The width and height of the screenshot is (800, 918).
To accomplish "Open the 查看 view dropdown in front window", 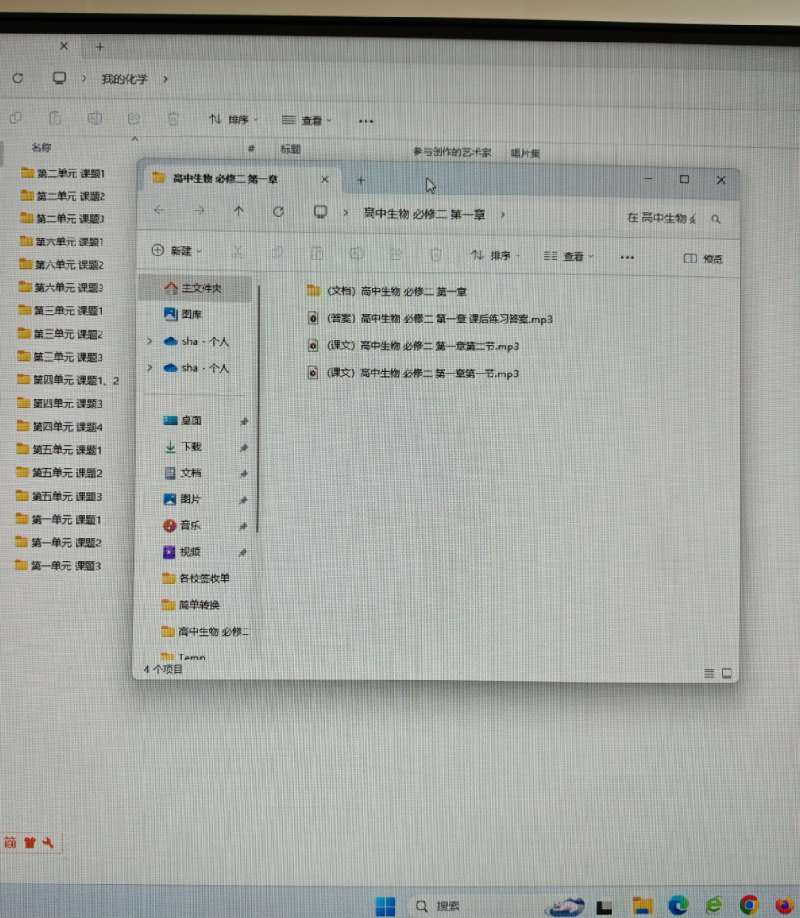I will pyautogui.click(x=568, y=256).
